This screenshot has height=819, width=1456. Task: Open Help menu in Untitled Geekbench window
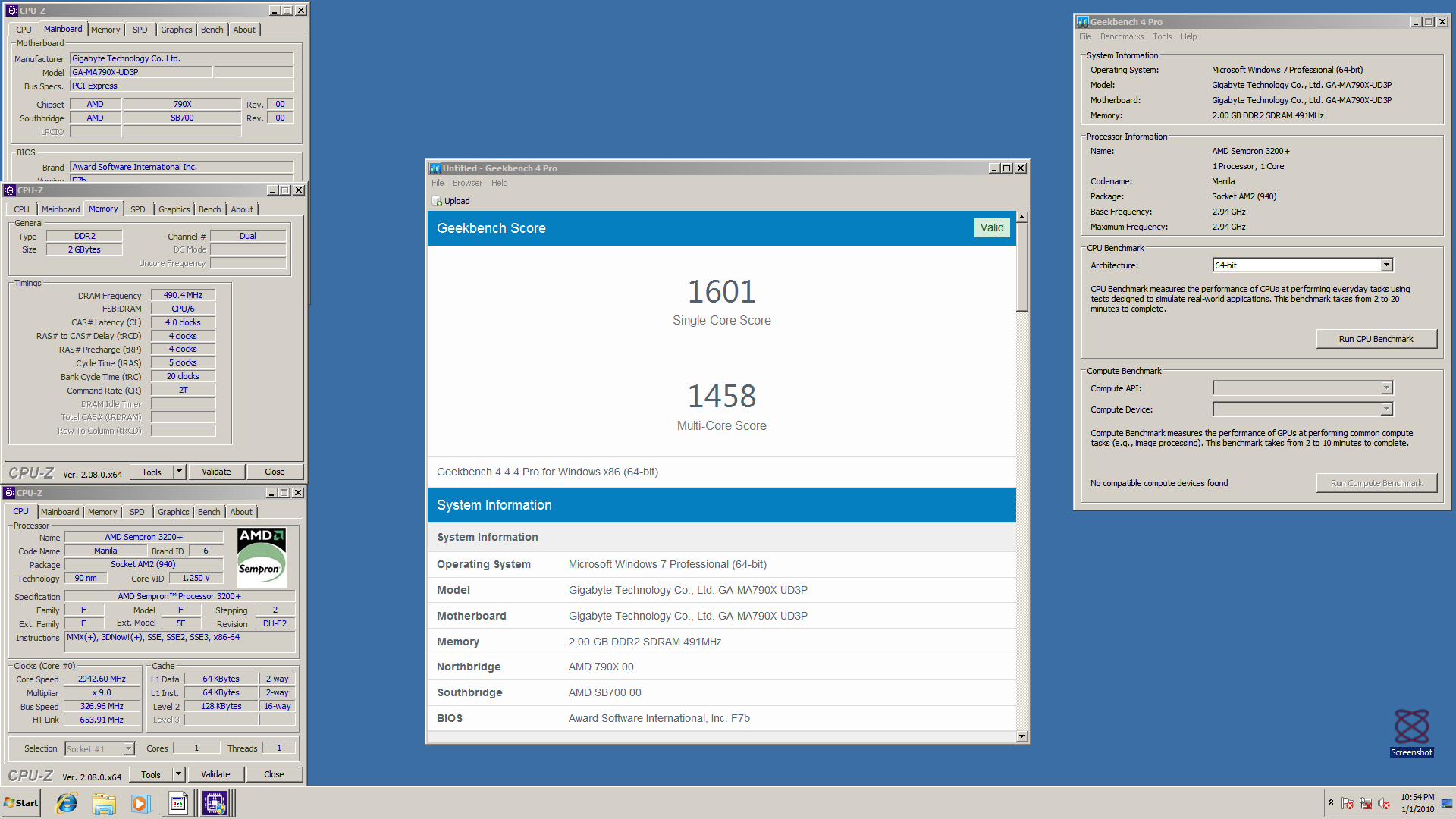(499, 183)
